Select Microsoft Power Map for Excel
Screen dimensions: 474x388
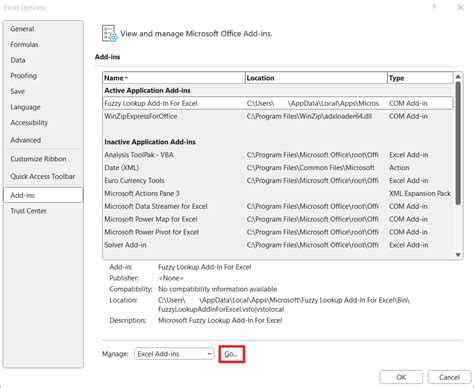[278, 219]
